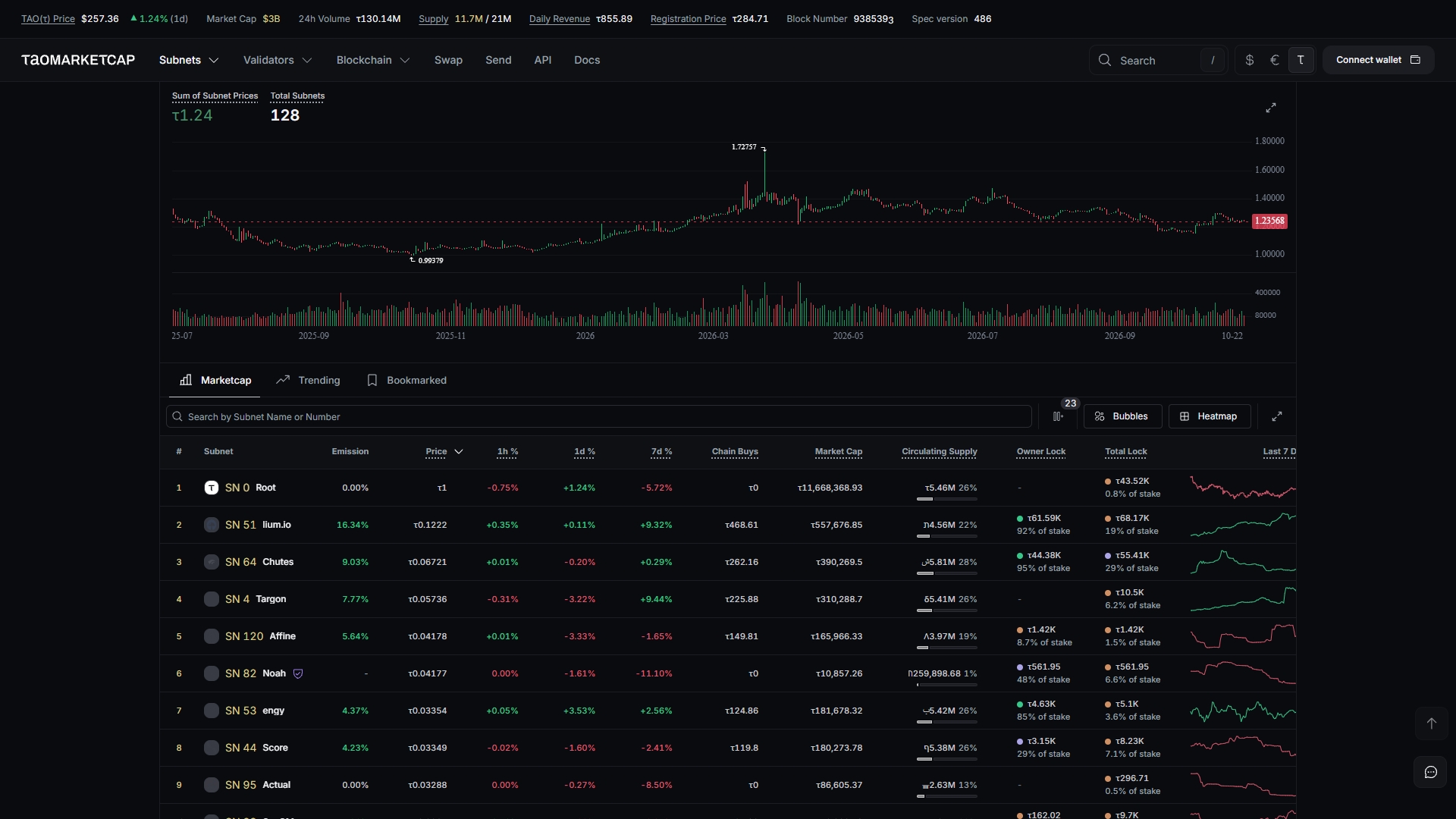Click the back-to-top arrow button
Screen dimensions: 1456x819
point(1431,723)
